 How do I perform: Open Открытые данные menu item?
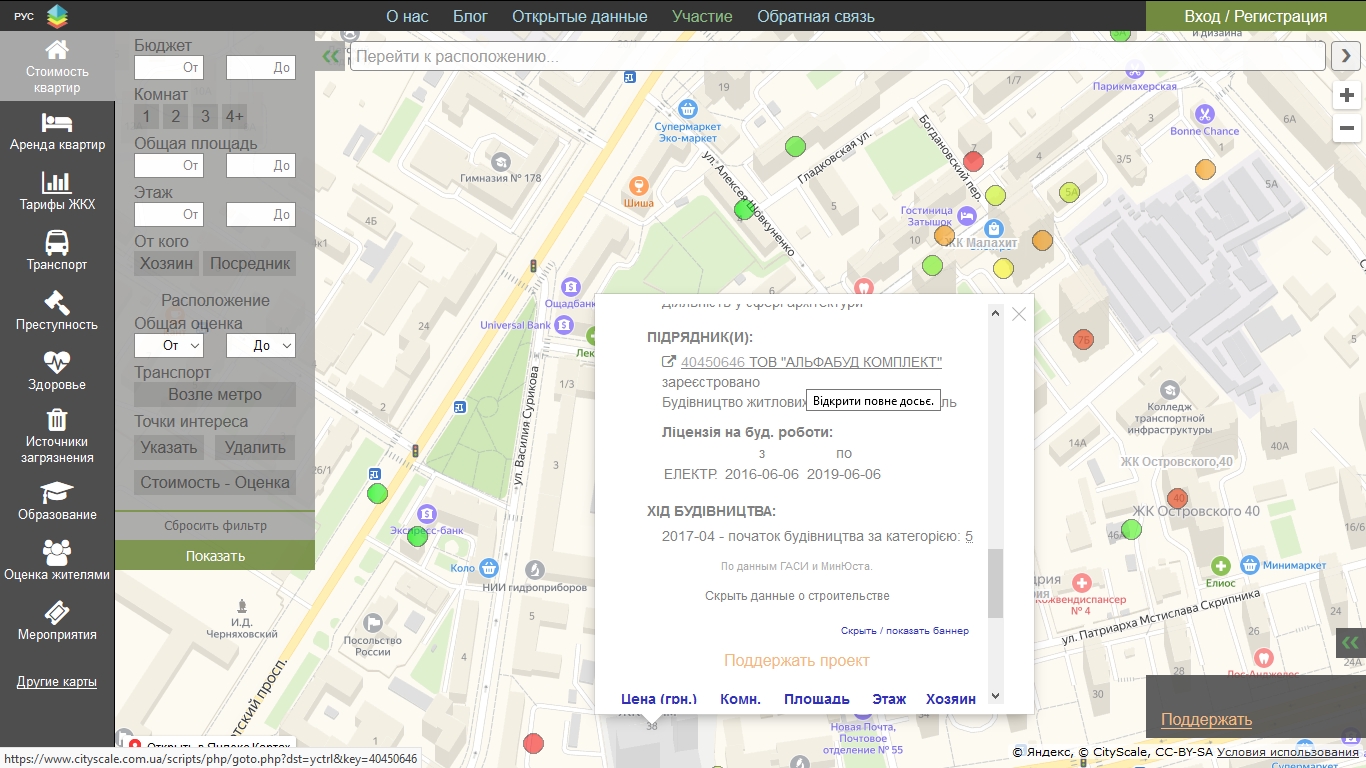[x=580, y=16]
